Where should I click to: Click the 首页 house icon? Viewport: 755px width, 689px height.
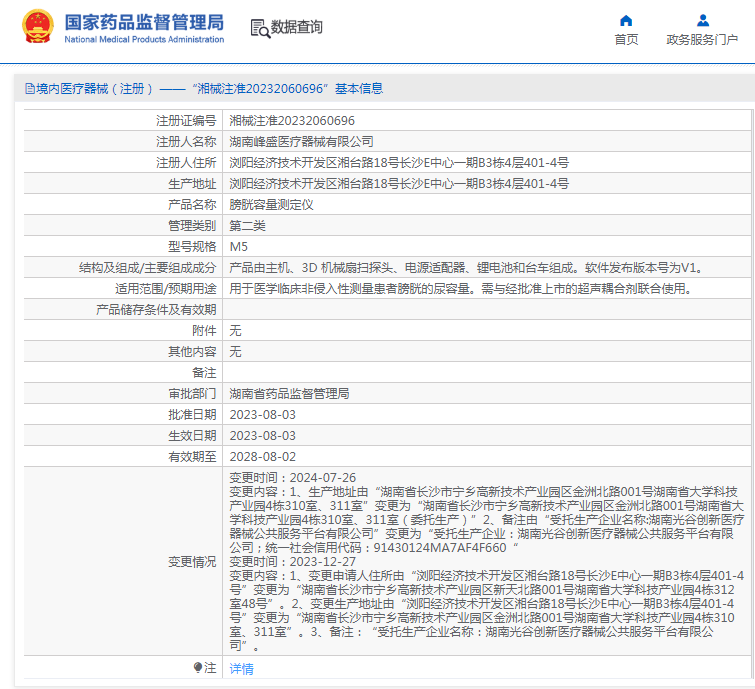[x=626, y=20]
